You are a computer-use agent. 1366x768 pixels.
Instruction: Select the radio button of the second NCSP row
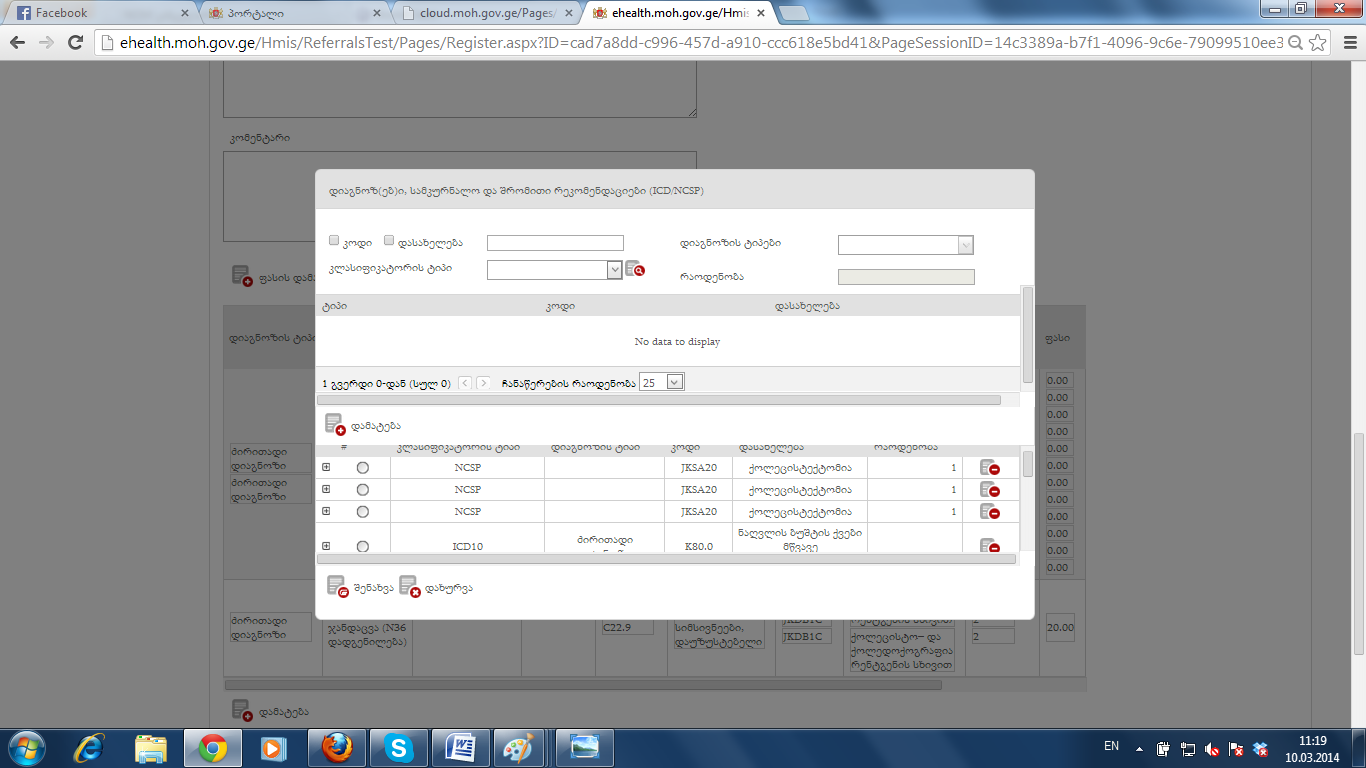(362, 490)
